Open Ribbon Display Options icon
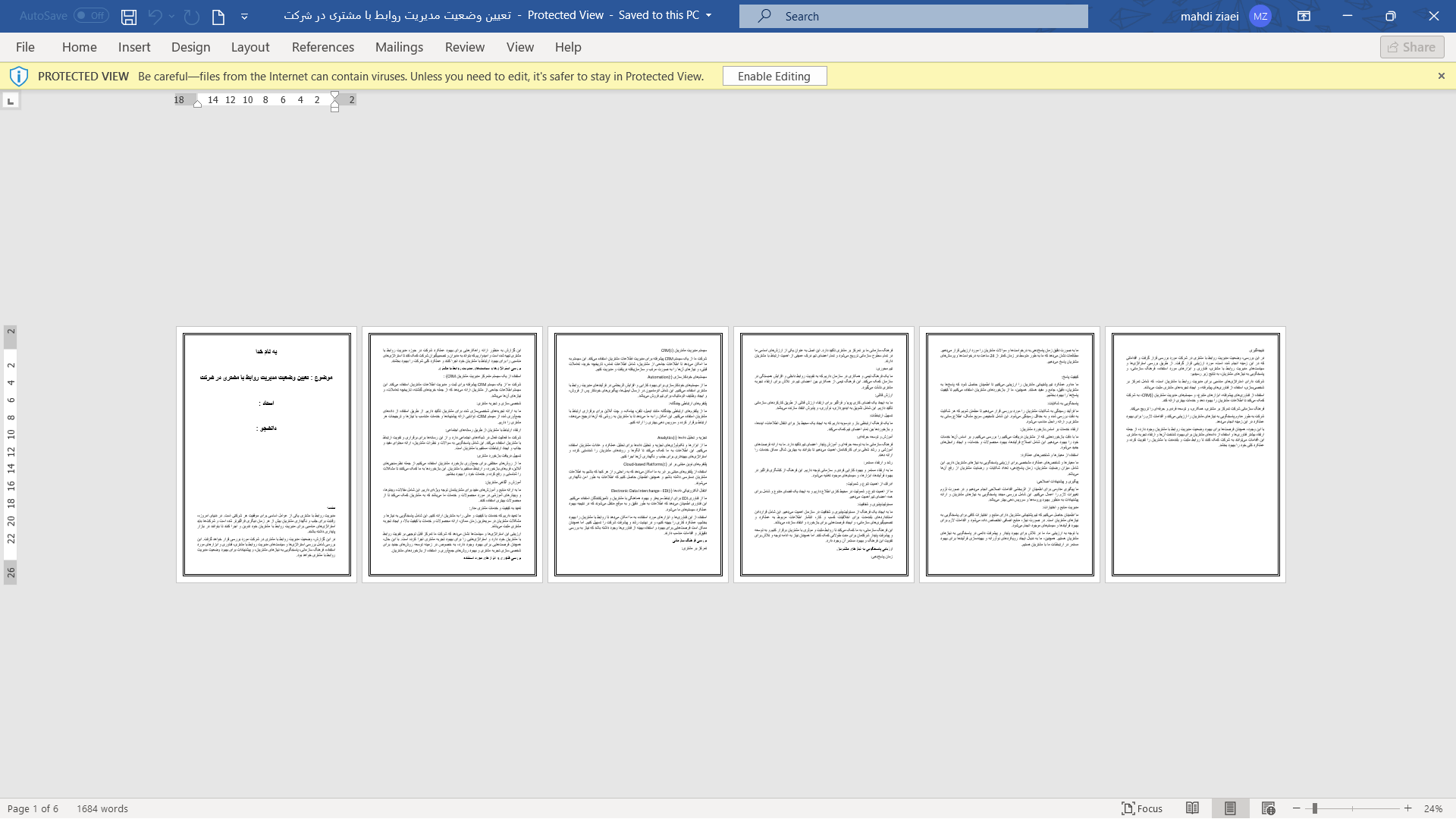The height and width of the screenshot is (819, 1456). coord(1304,16)
